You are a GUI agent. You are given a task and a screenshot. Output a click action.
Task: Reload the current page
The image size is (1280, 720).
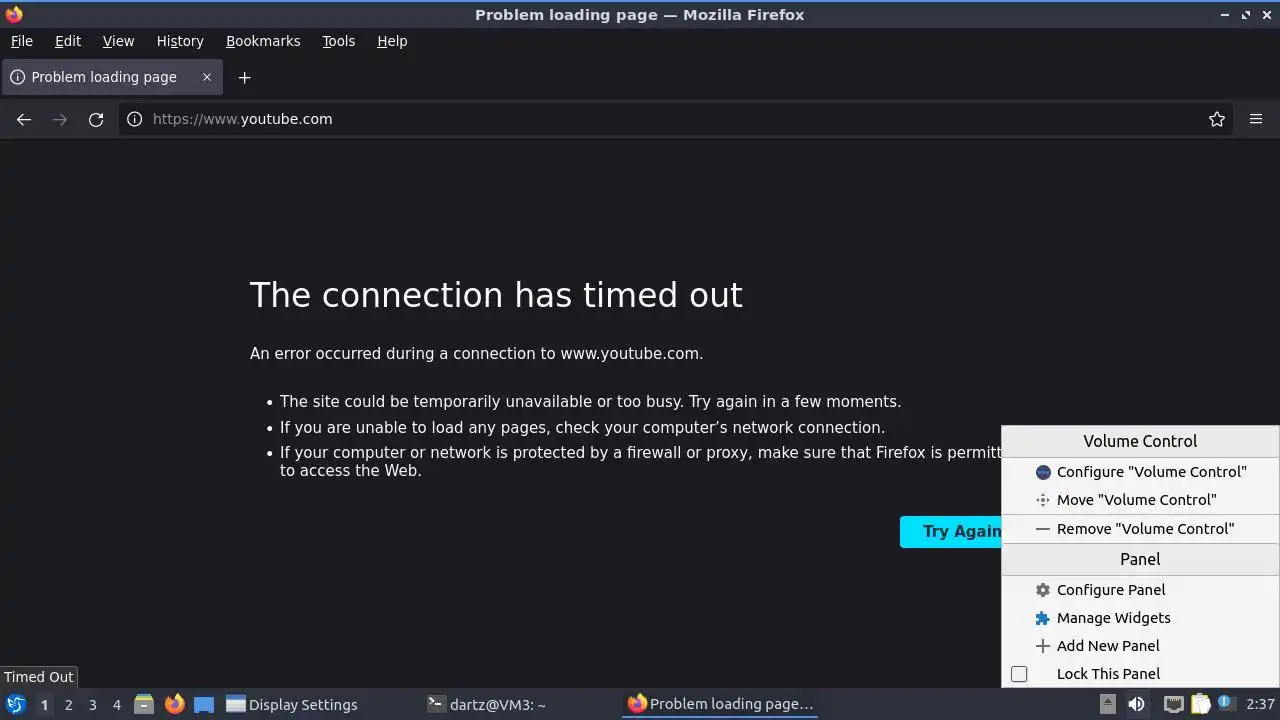(x=96, y=119)
